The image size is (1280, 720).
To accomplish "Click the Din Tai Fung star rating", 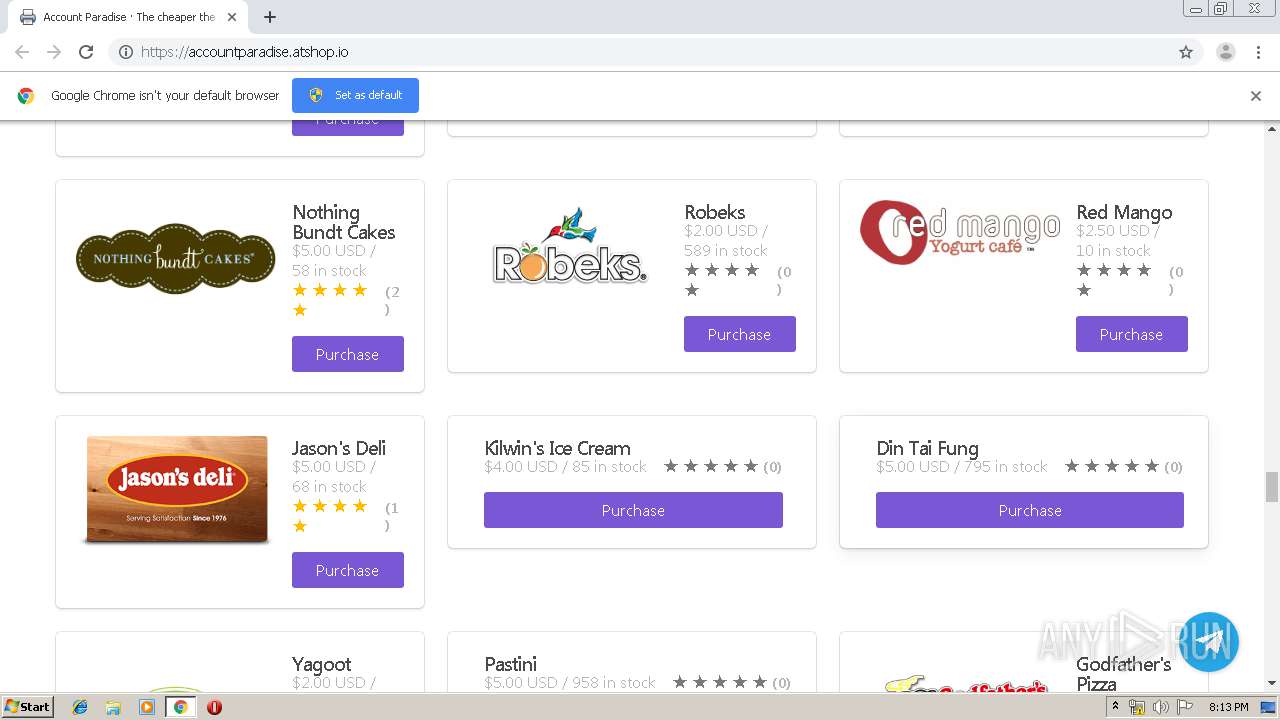I will tap(1112, 467).
